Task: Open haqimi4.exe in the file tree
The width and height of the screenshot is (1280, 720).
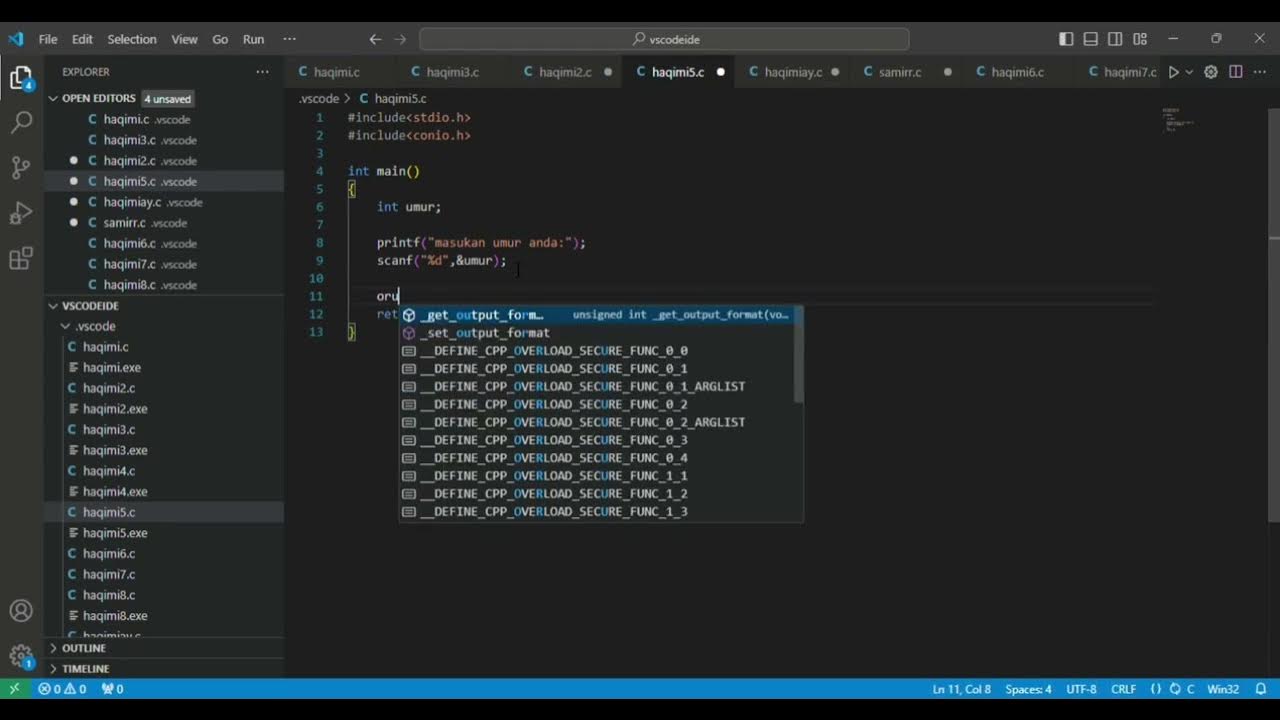Action: pyautogui.click(x=115, y=491)
